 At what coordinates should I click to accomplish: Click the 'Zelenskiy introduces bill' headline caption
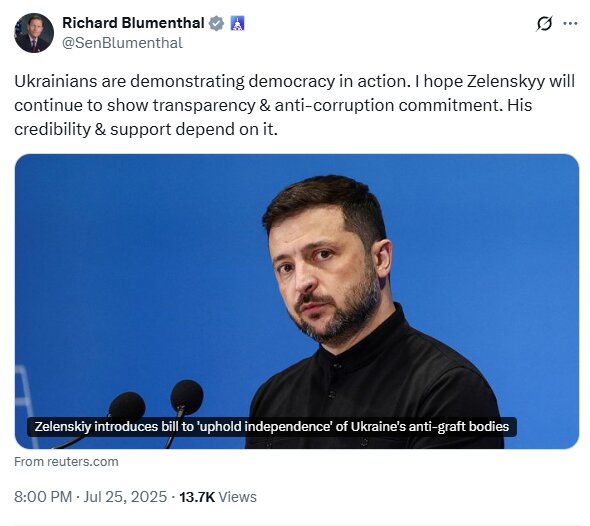pyautogui.click(x=271, y=427)
